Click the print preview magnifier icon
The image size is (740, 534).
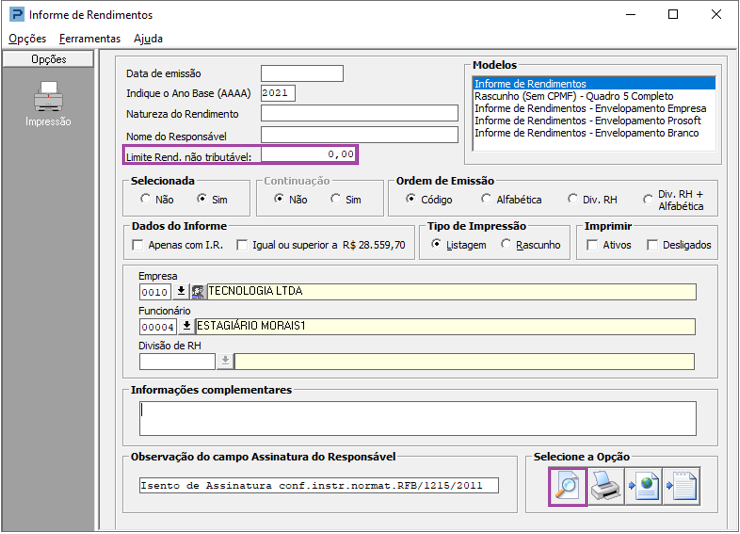568,487
